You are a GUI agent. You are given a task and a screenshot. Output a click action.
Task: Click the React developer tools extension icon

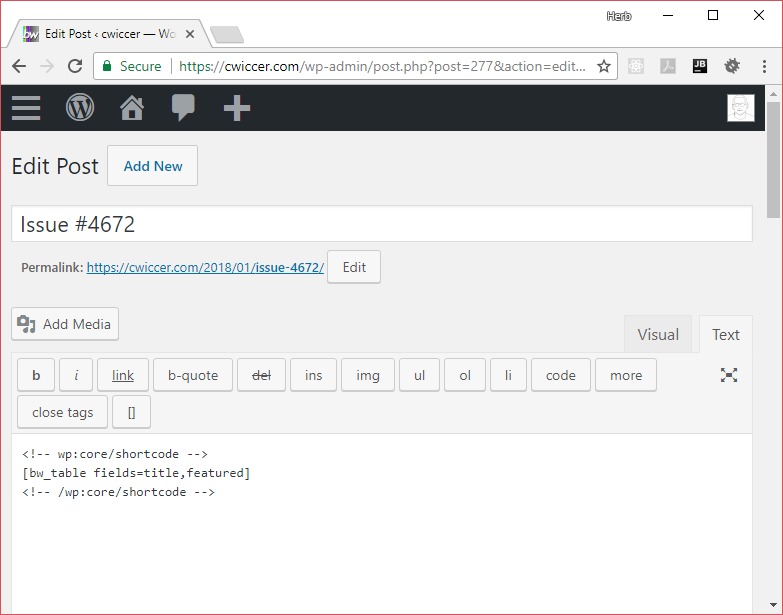pos(636,66)
